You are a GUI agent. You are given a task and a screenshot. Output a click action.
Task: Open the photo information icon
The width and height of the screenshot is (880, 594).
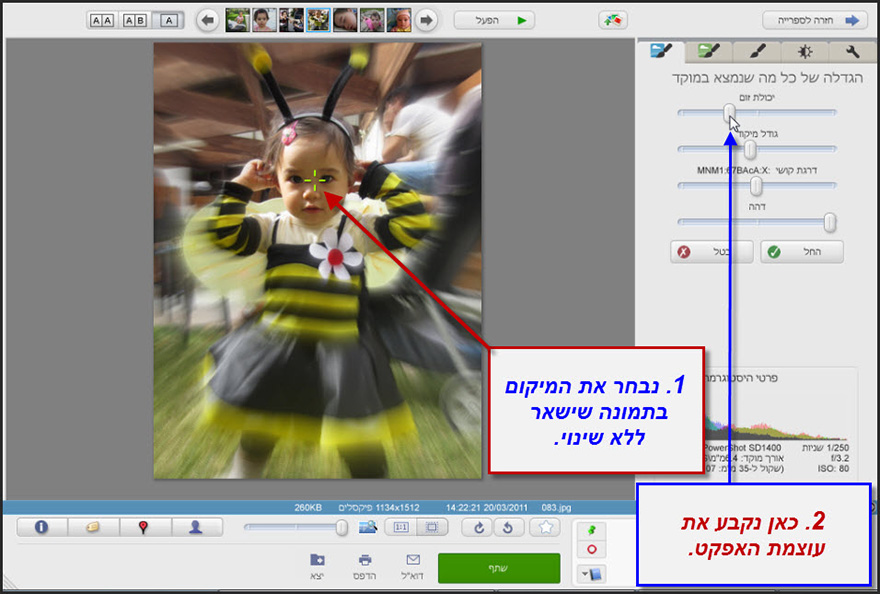click(x=41, y=526)
